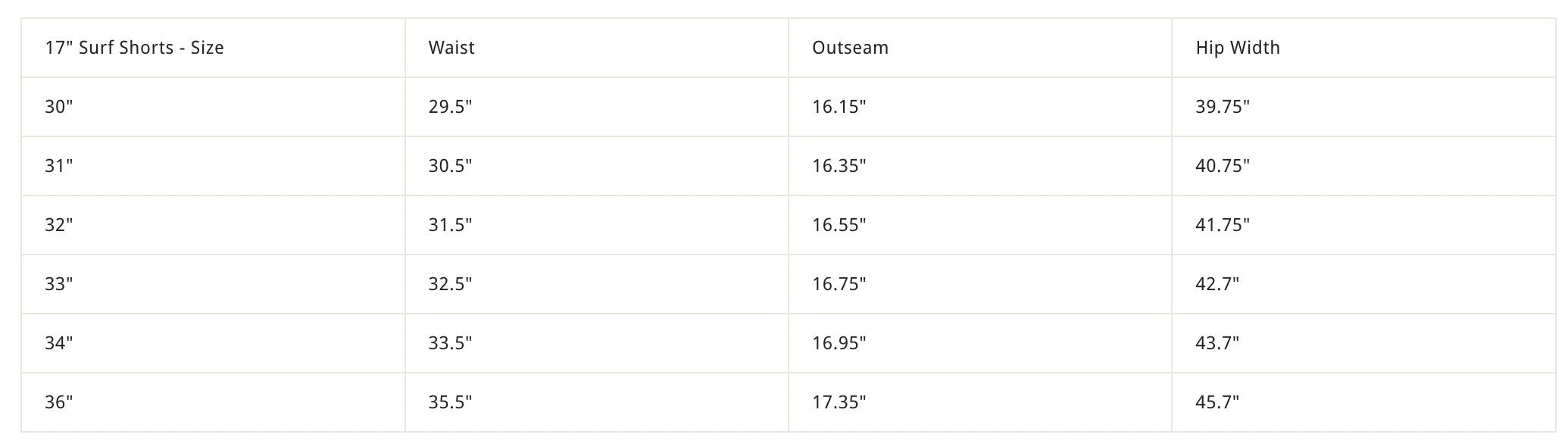
Task: Select the 42.7" hip width cell
Action: coord(1217,284)
